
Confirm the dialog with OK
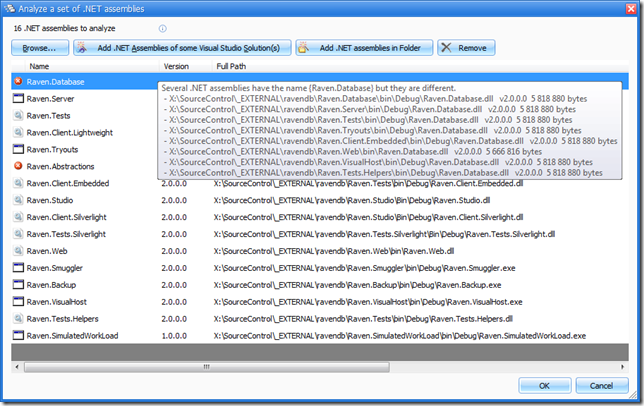tap(545, 385)
